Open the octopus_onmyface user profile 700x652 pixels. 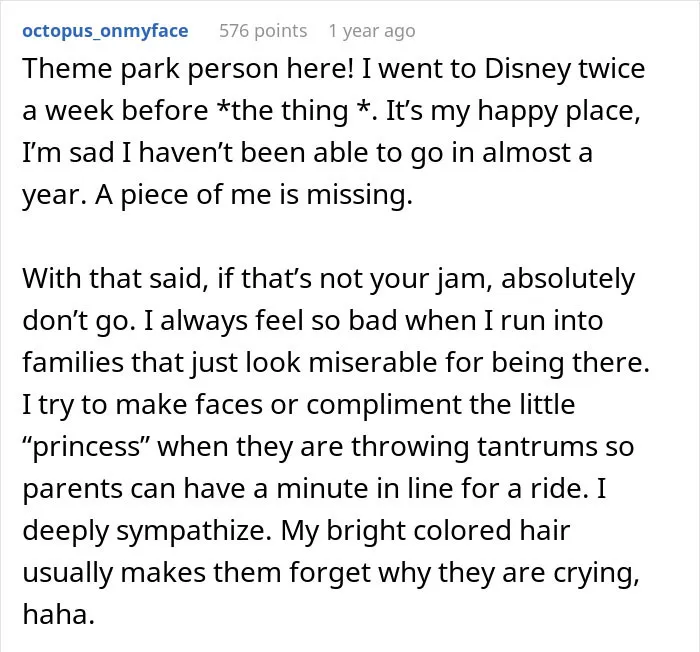click(105, 31)
